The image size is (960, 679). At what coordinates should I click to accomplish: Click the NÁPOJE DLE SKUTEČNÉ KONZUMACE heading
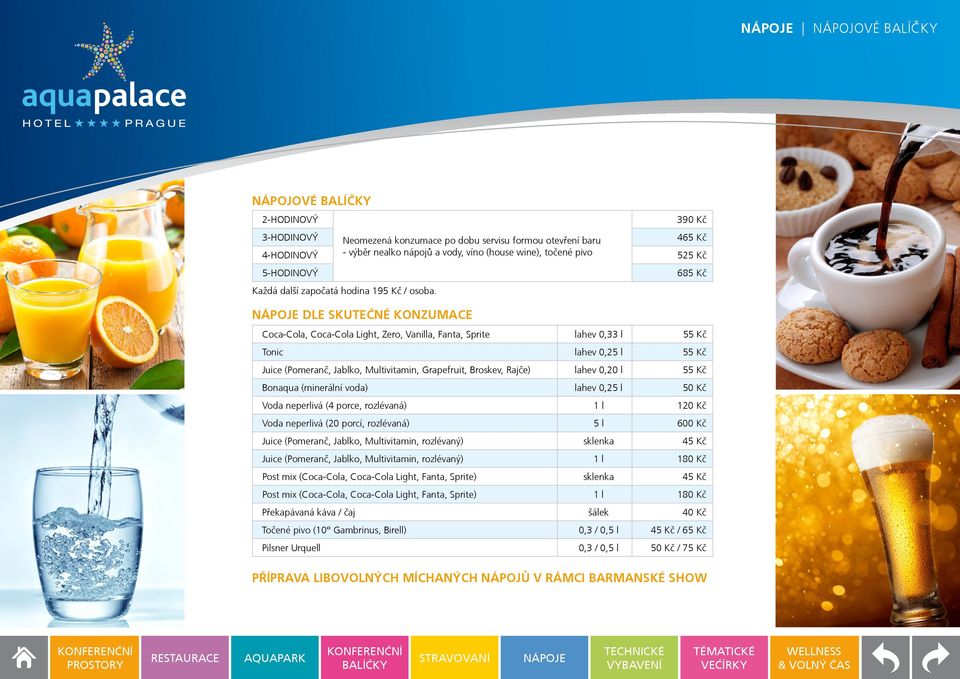(x=362, y=315)
